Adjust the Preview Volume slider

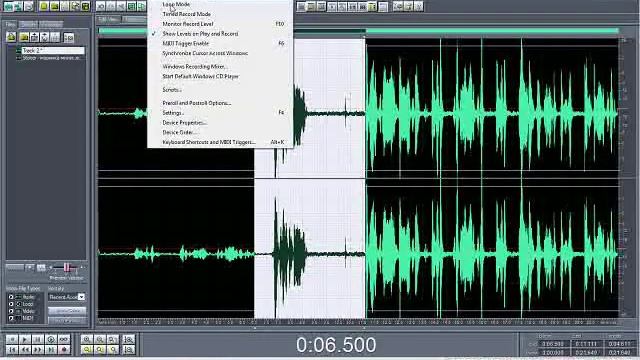(x=67, y=267)
